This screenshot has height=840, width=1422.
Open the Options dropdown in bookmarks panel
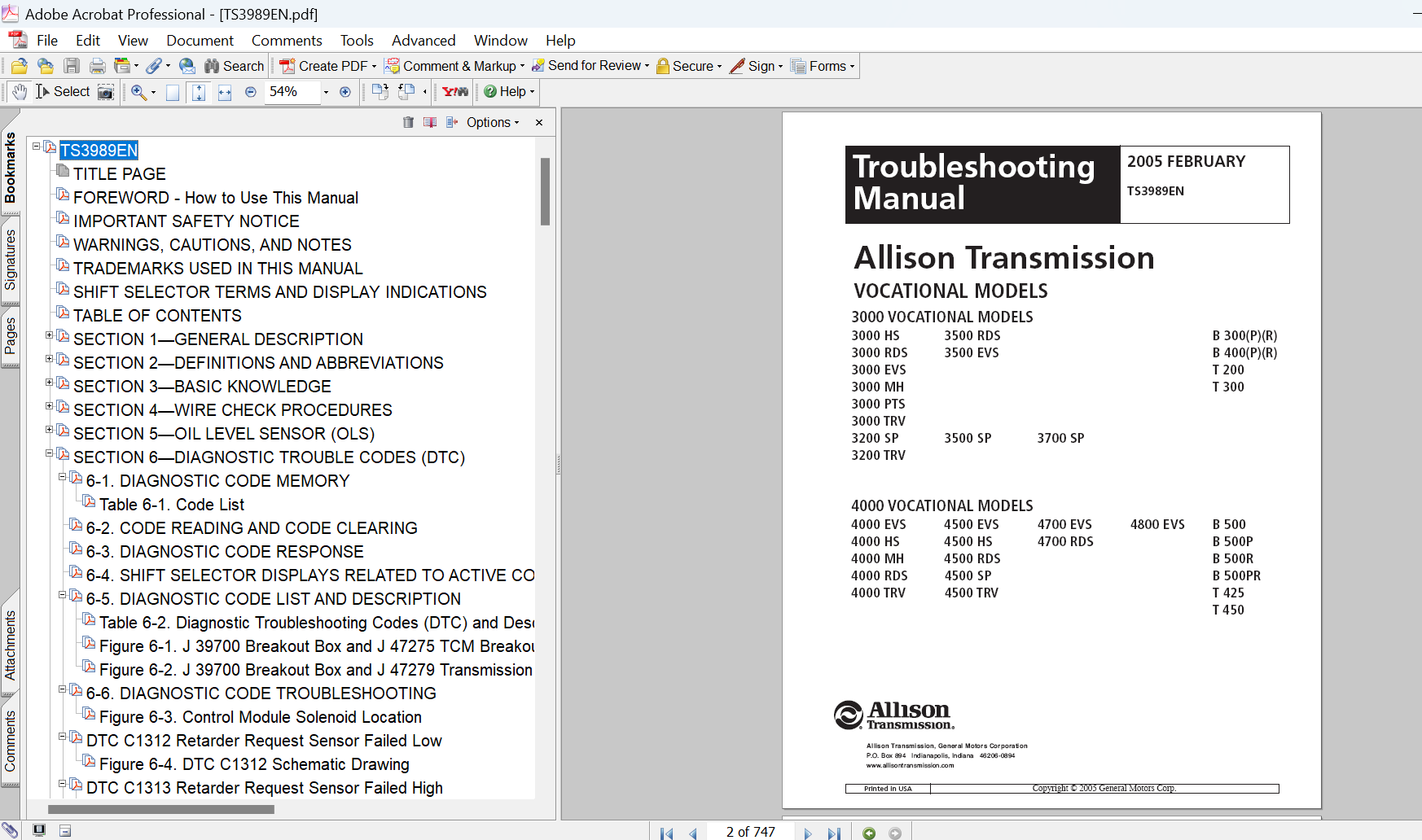pos(493,122)
